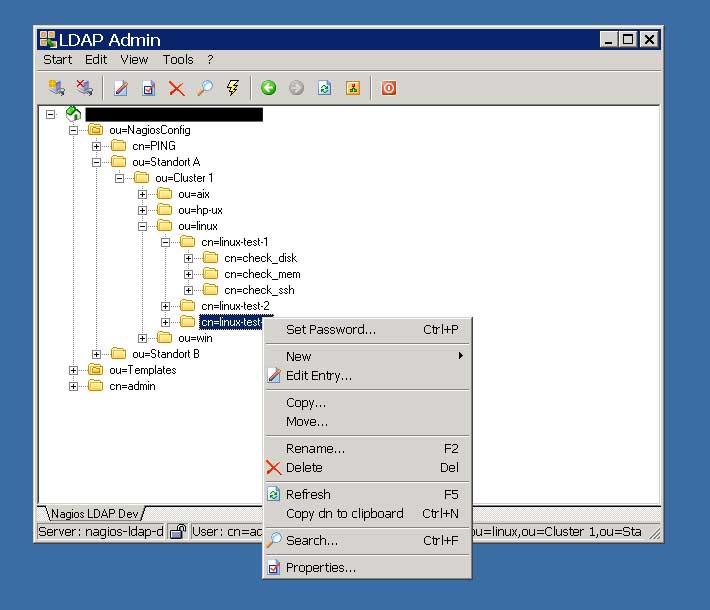Maximize the LDAP Admin window
Viewport: 710px width, 610px height.
628,39
